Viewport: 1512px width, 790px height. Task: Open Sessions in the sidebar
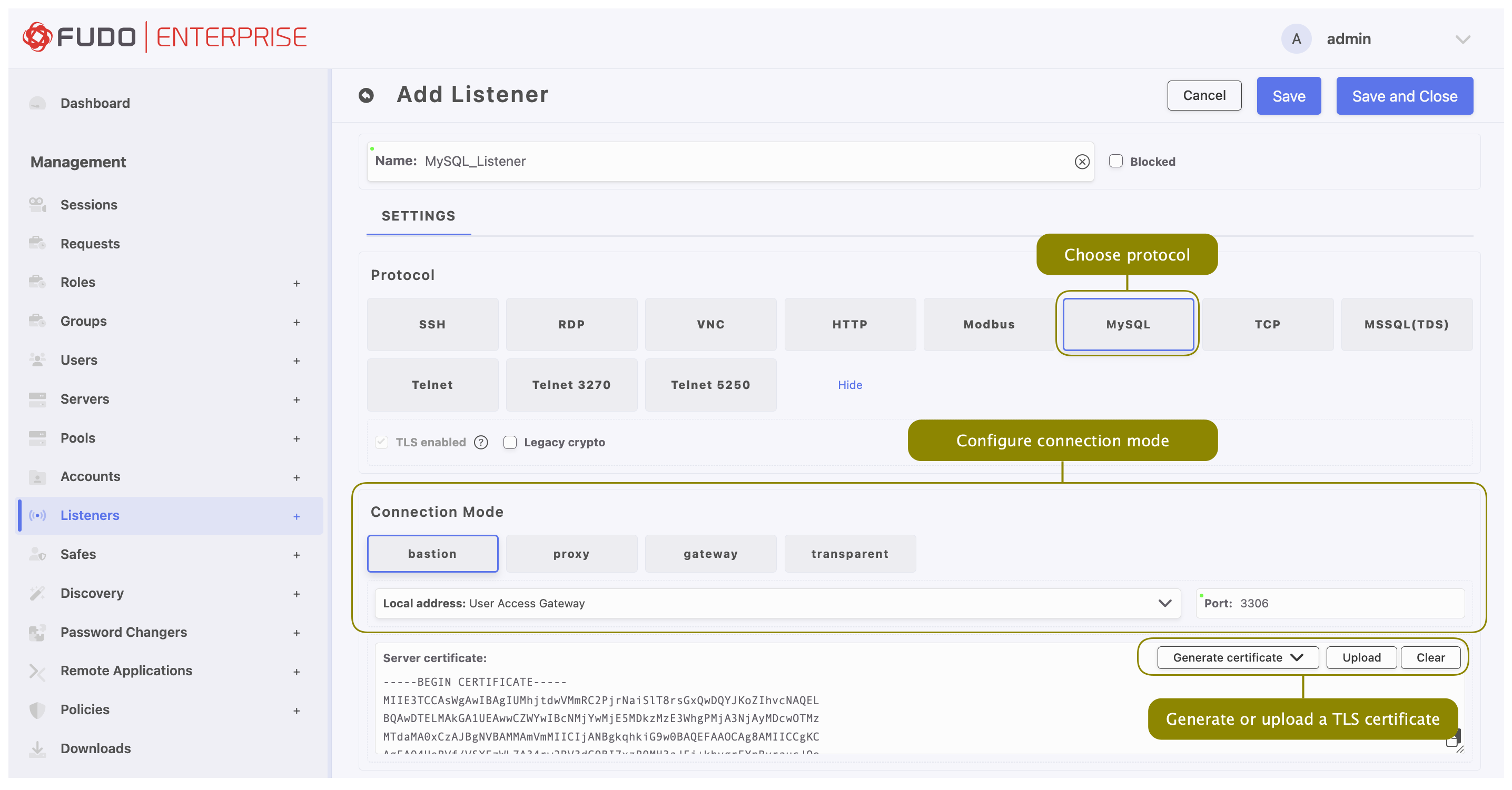pyautogui.click(x=88, y=205)
